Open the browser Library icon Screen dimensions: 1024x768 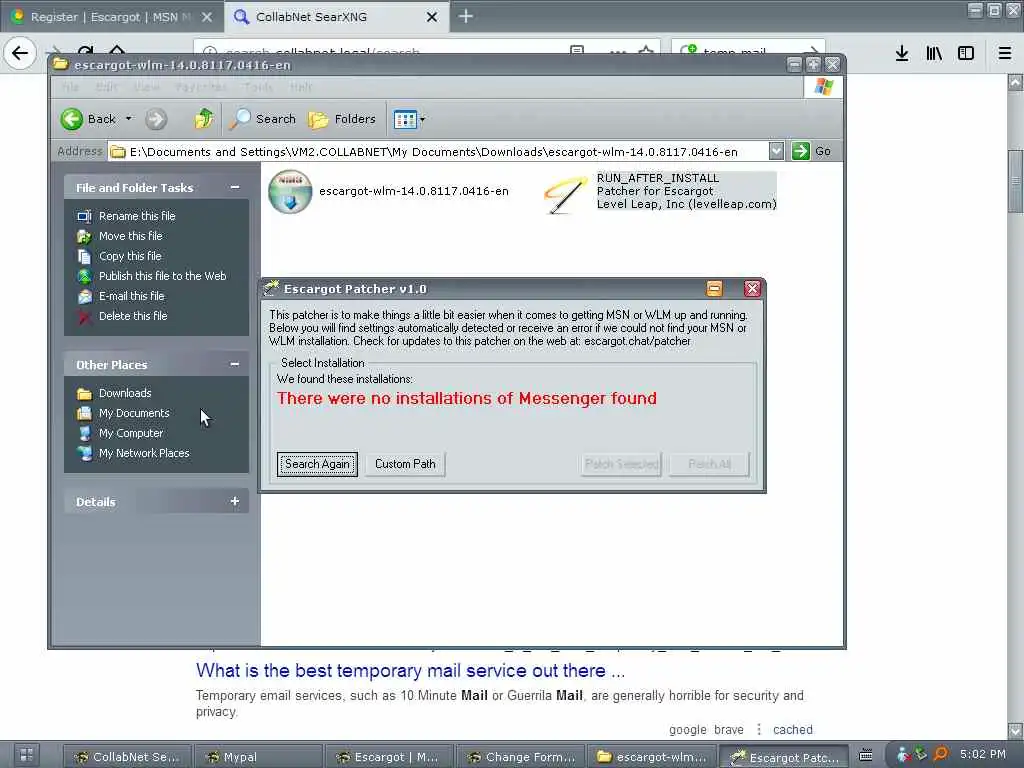click(934, 53)
